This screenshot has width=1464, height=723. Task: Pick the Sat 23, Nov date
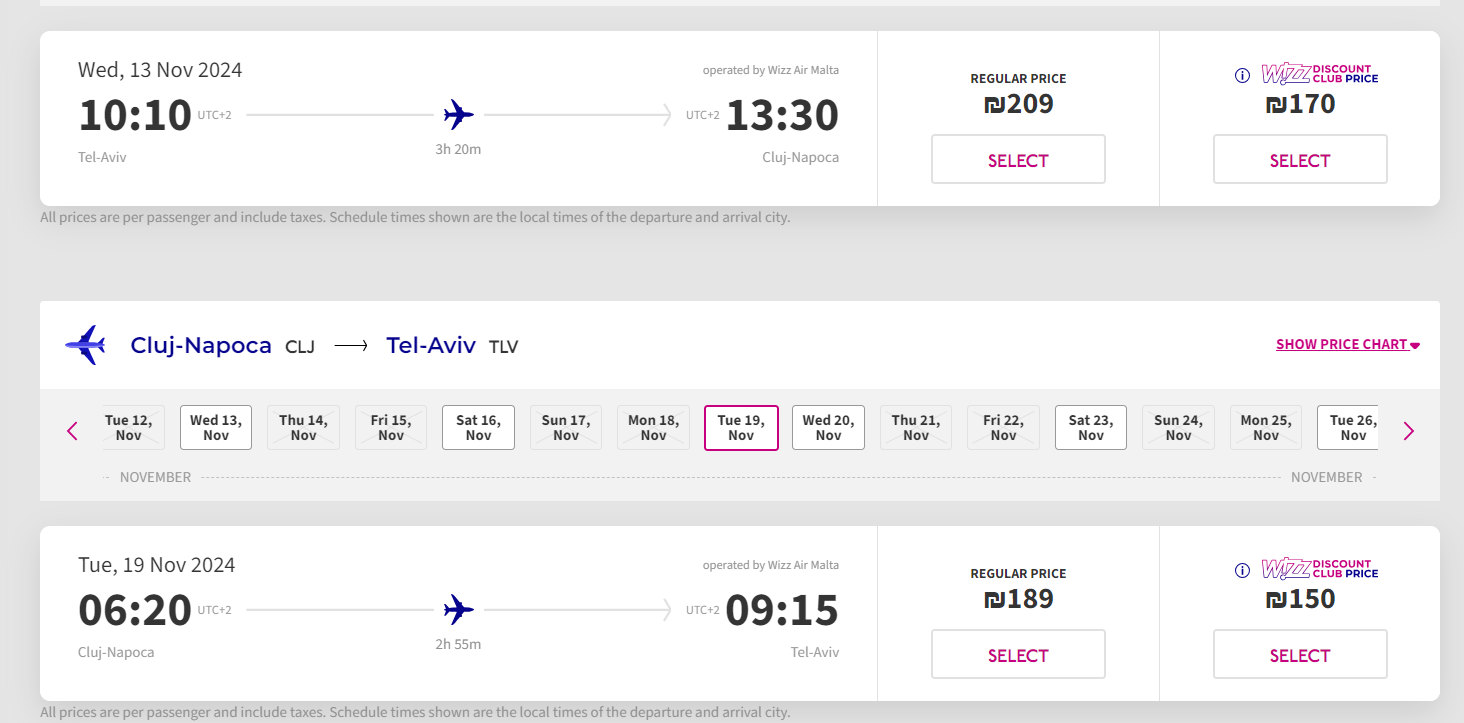click(1090, 428)
